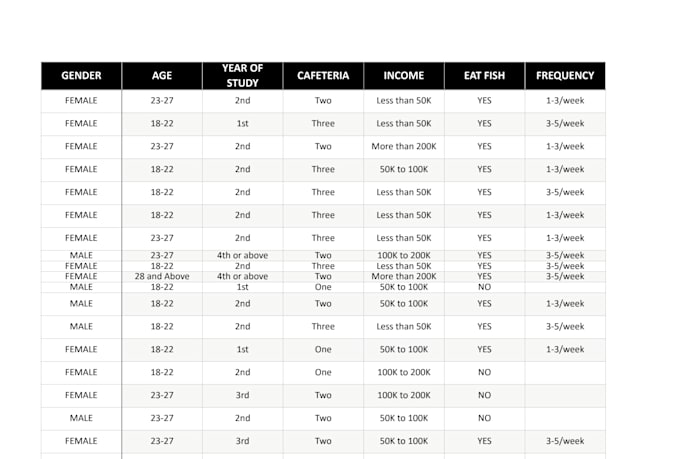
Task: Select the '28 and Above' age cell
Action: [x=162, y=276]
